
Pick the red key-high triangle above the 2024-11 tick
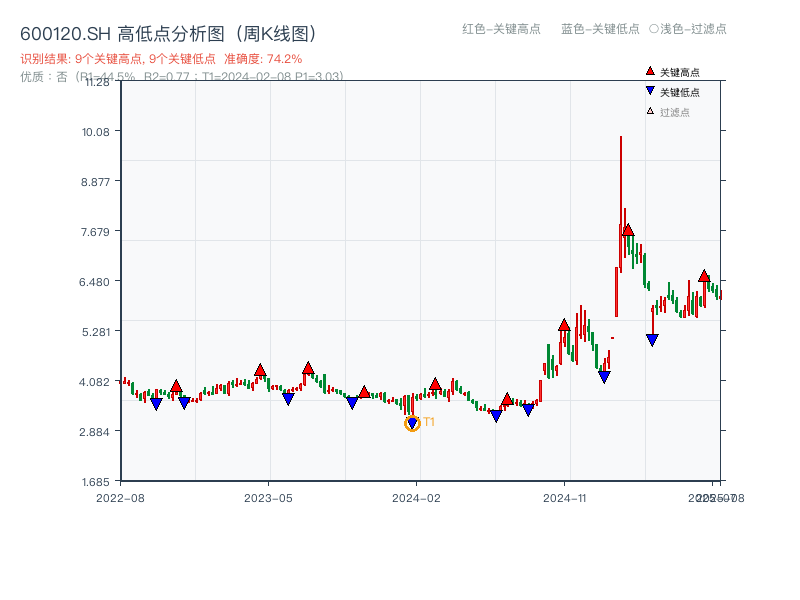point(564,325)
